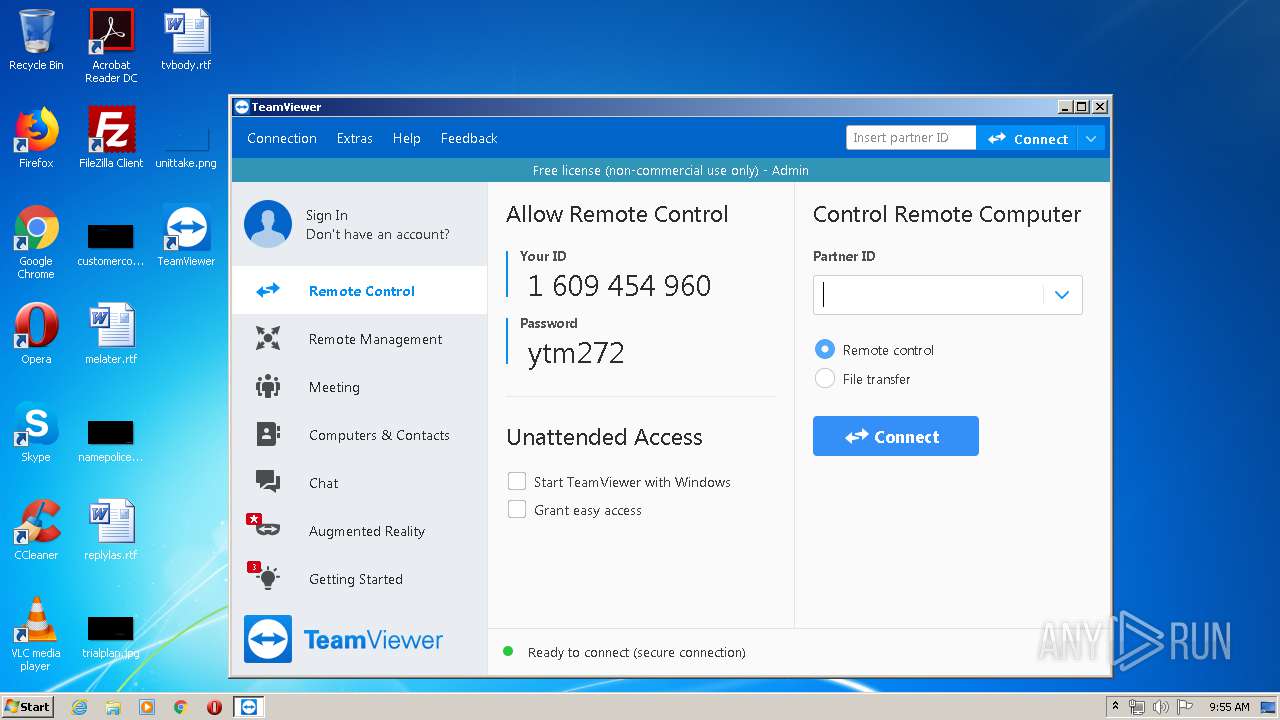Click the Show desktop button
Viewport: 1280px width, 720px height.
[1268, 707]
